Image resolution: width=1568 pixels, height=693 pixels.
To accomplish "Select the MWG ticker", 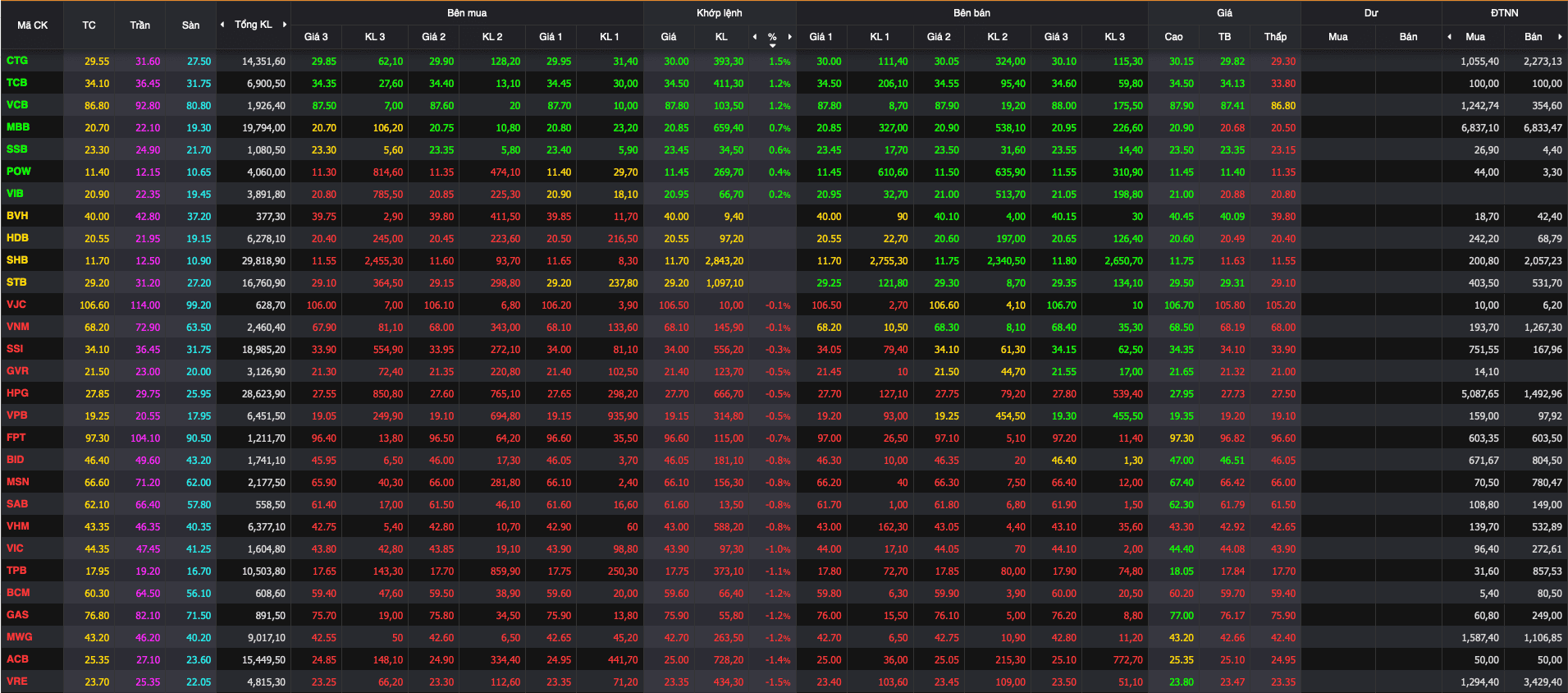I will pos(20,637).
